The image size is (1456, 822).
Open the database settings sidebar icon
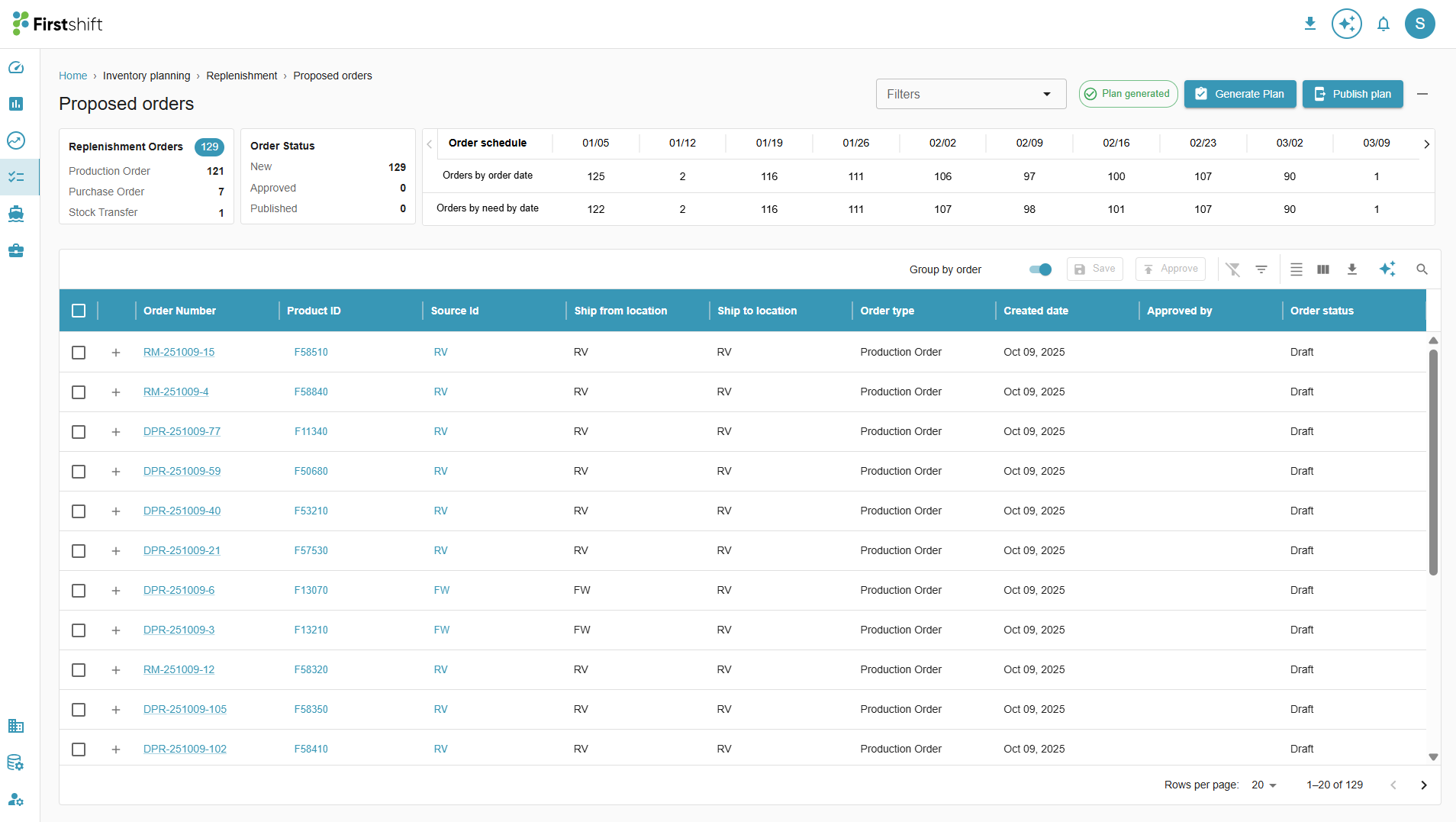16,762
